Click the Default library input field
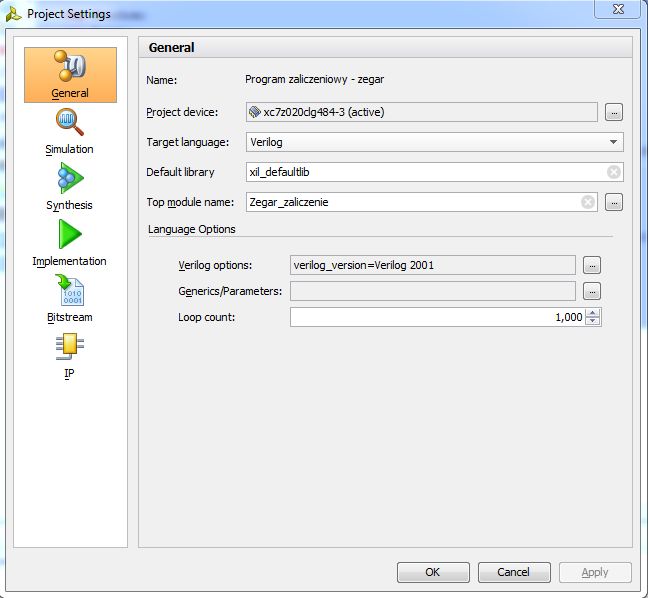This screenshot has height=598, width=648. pyautogui.click(x=434, y=172)
